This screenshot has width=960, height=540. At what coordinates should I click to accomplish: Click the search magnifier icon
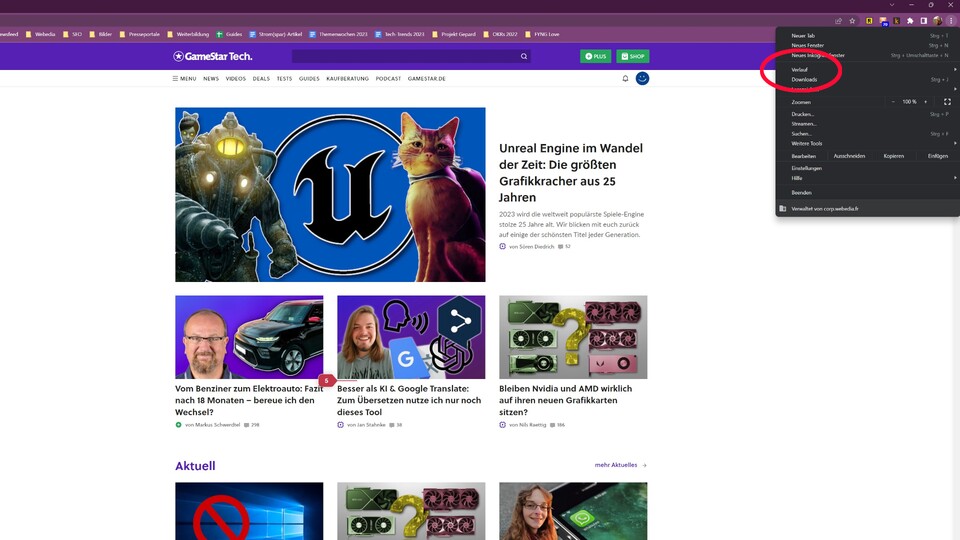(x=523, y=57)
